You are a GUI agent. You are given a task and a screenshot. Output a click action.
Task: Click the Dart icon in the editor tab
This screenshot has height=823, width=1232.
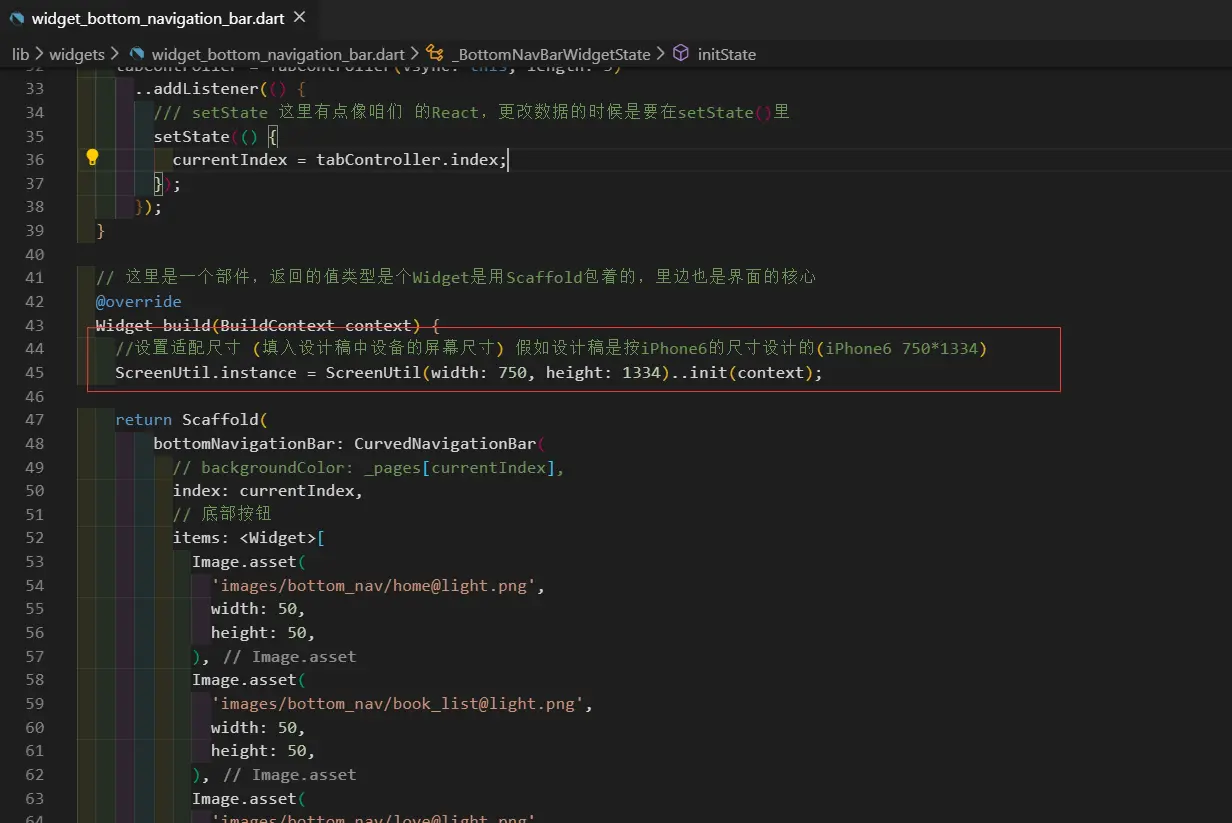(16, 17)
